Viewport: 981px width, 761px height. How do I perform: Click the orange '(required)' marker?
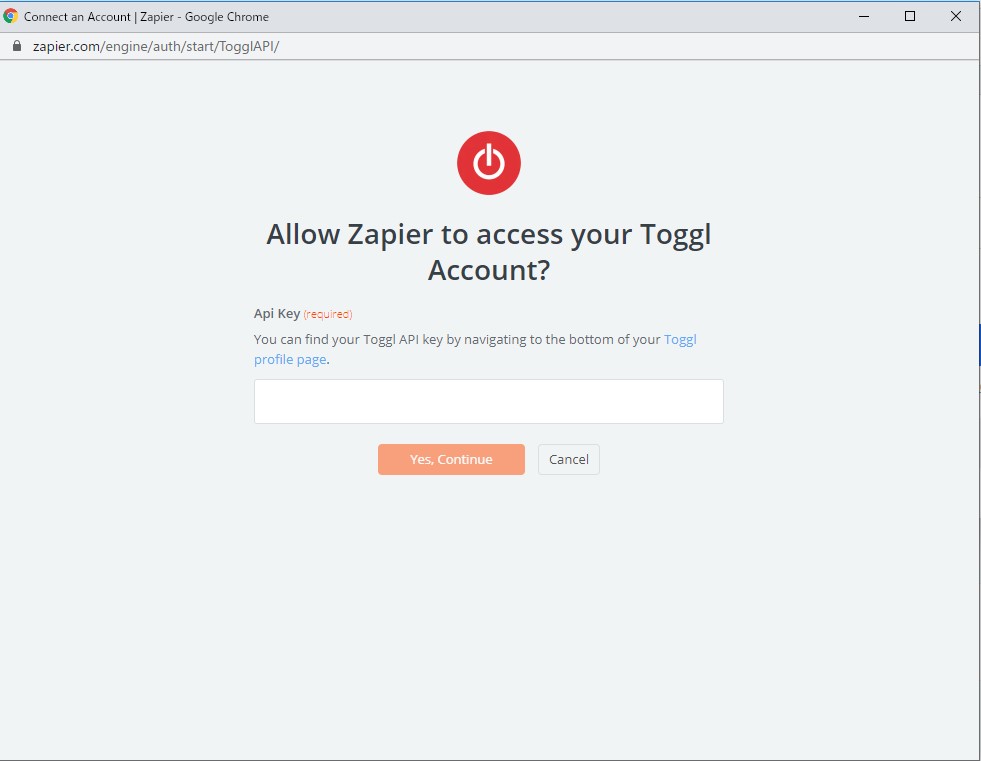point(328,314)
